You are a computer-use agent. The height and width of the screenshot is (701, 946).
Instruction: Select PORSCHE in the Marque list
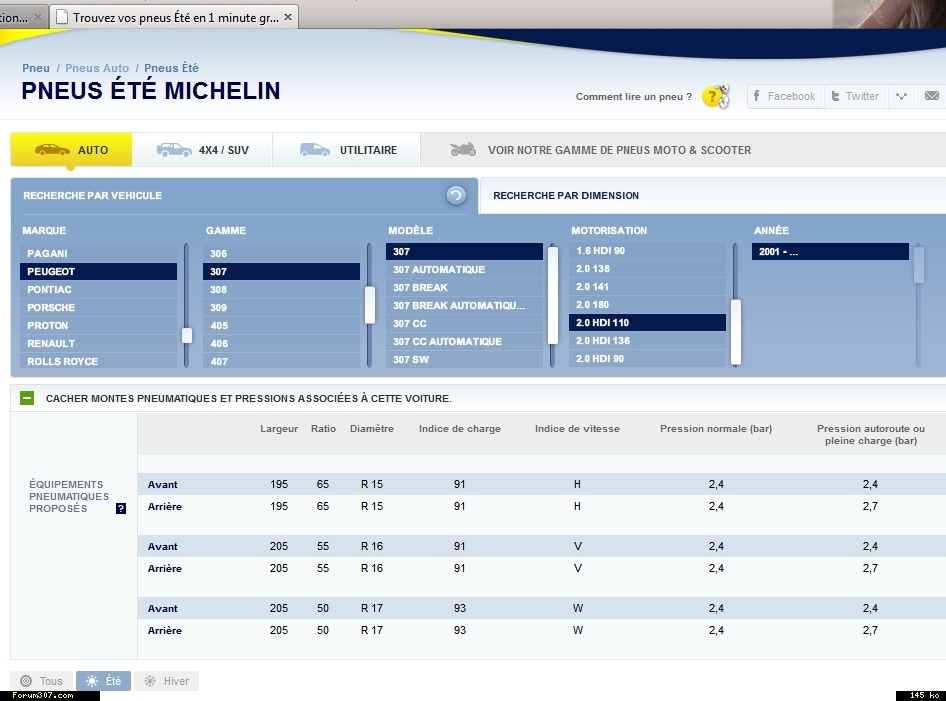click(x=98, y=308)
